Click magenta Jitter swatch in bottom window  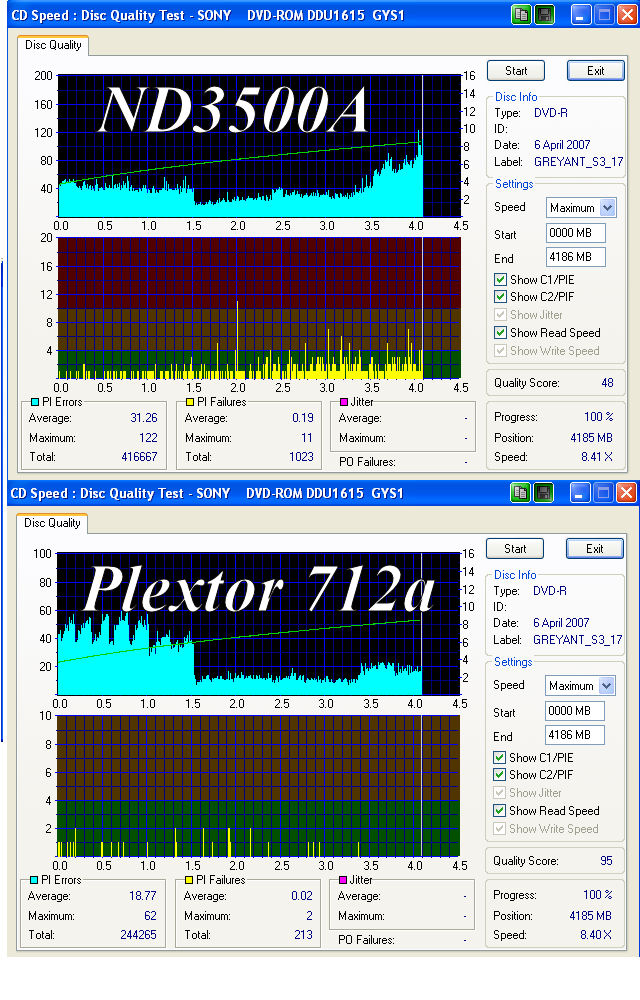pos(344,880)
